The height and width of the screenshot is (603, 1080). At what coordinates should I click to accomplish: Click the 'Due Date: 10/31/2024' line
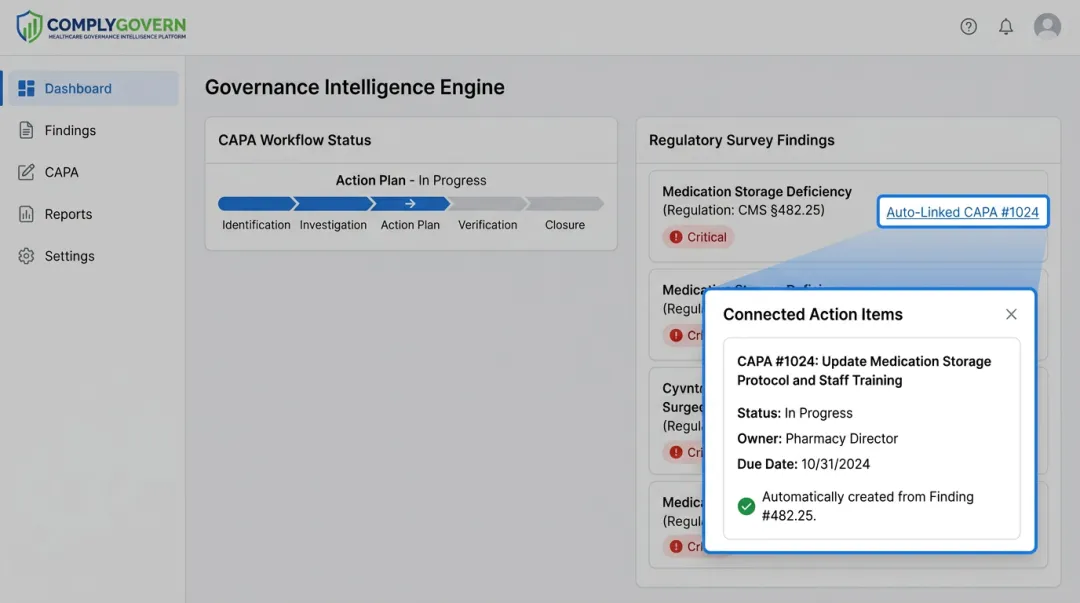click(803, 464)
